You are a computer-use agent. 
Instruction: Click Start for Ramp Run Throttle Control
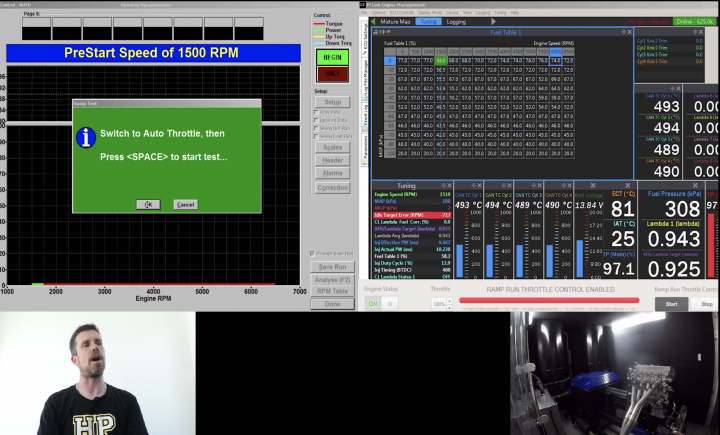pos(671,304)
